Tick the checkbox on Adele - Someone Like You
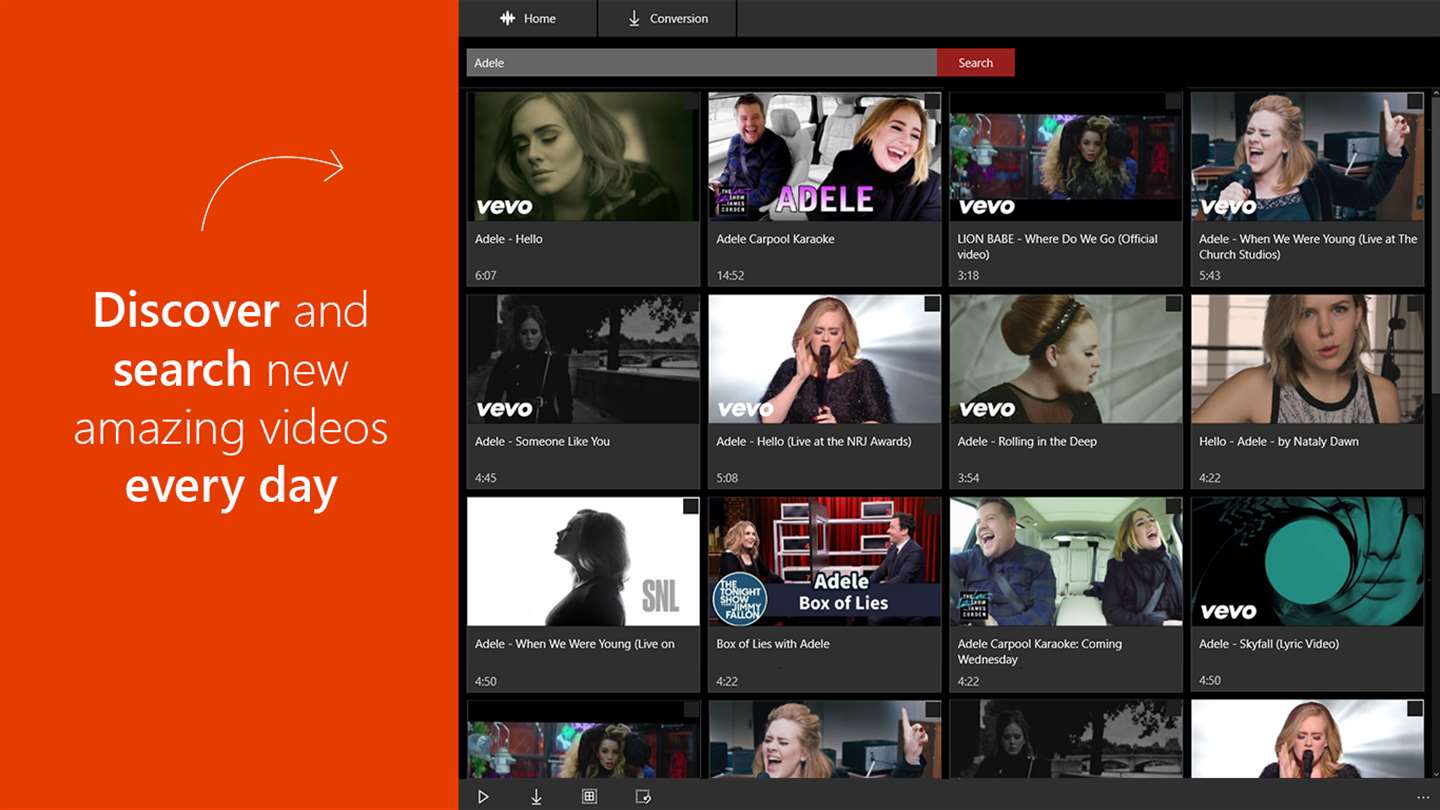 (x=691, y=303)
